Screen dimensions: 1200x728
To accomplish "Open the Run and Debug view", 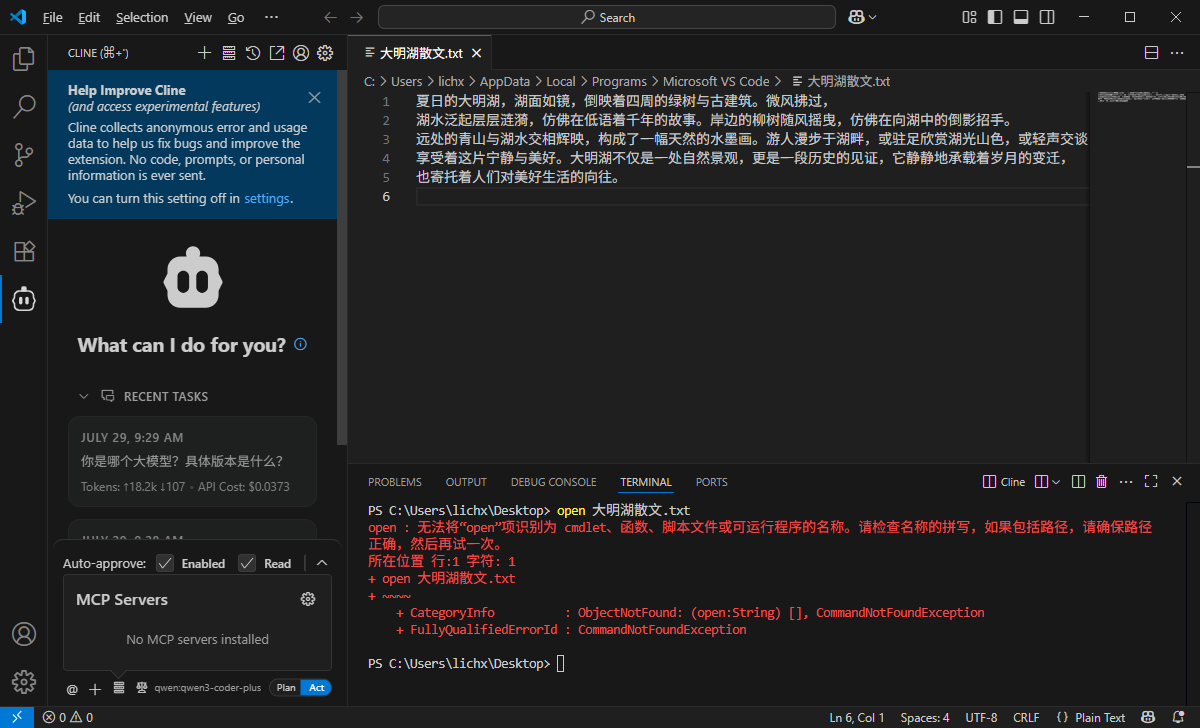I will point(23,203).
